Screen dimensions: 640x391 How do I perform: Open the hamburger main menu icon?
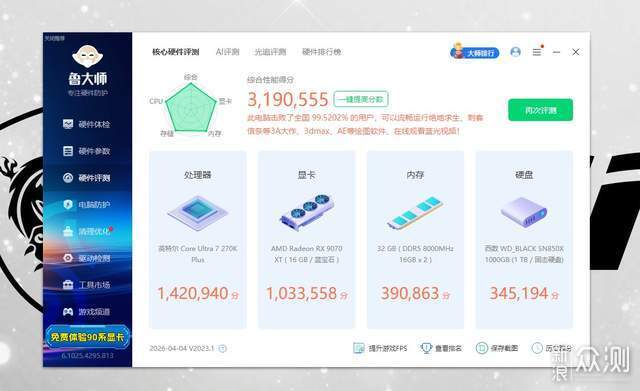click(x=537, y=52)
